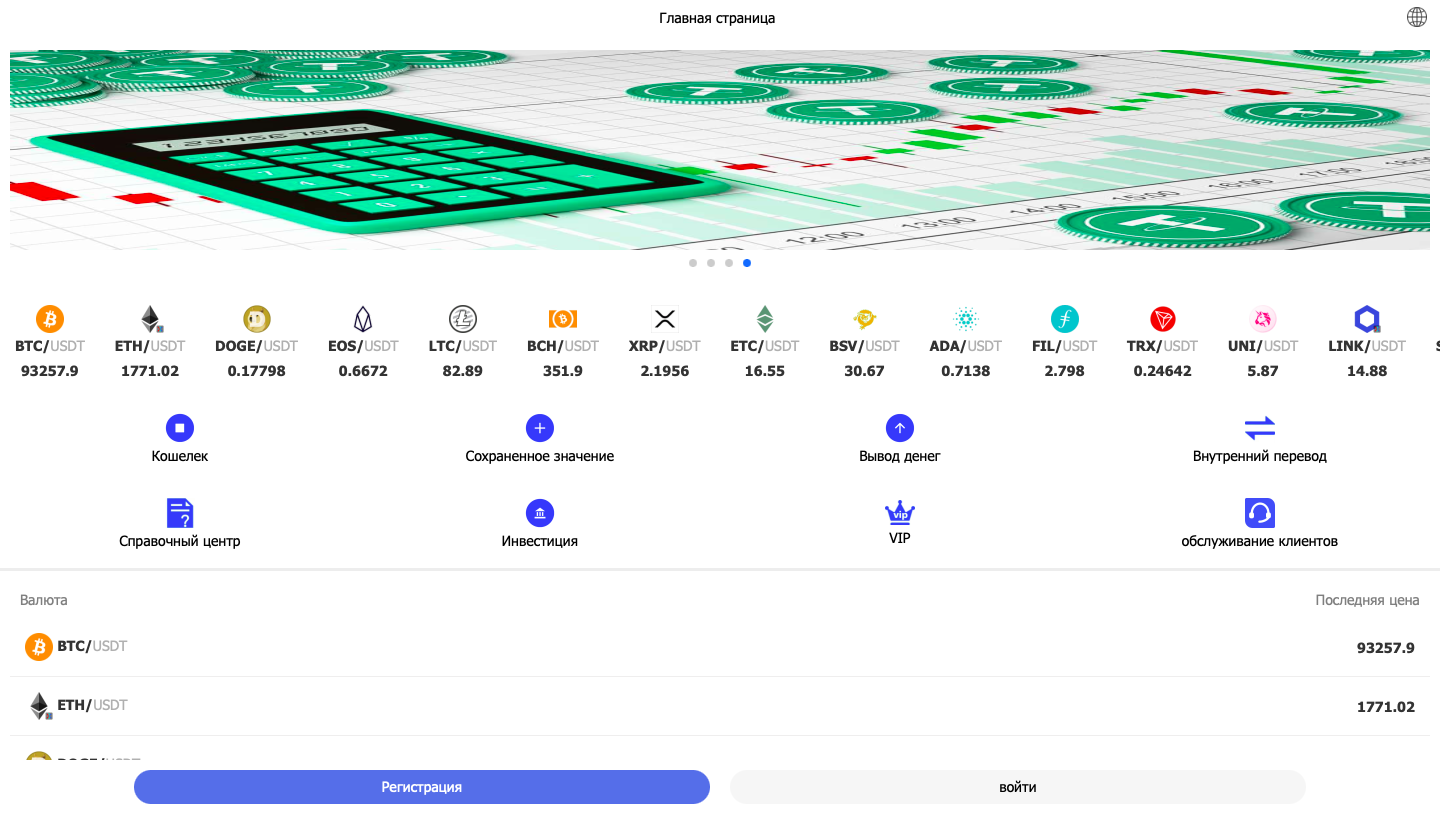Open the Справочный центр help icon
1440x814 pixels.
point(180,513)
